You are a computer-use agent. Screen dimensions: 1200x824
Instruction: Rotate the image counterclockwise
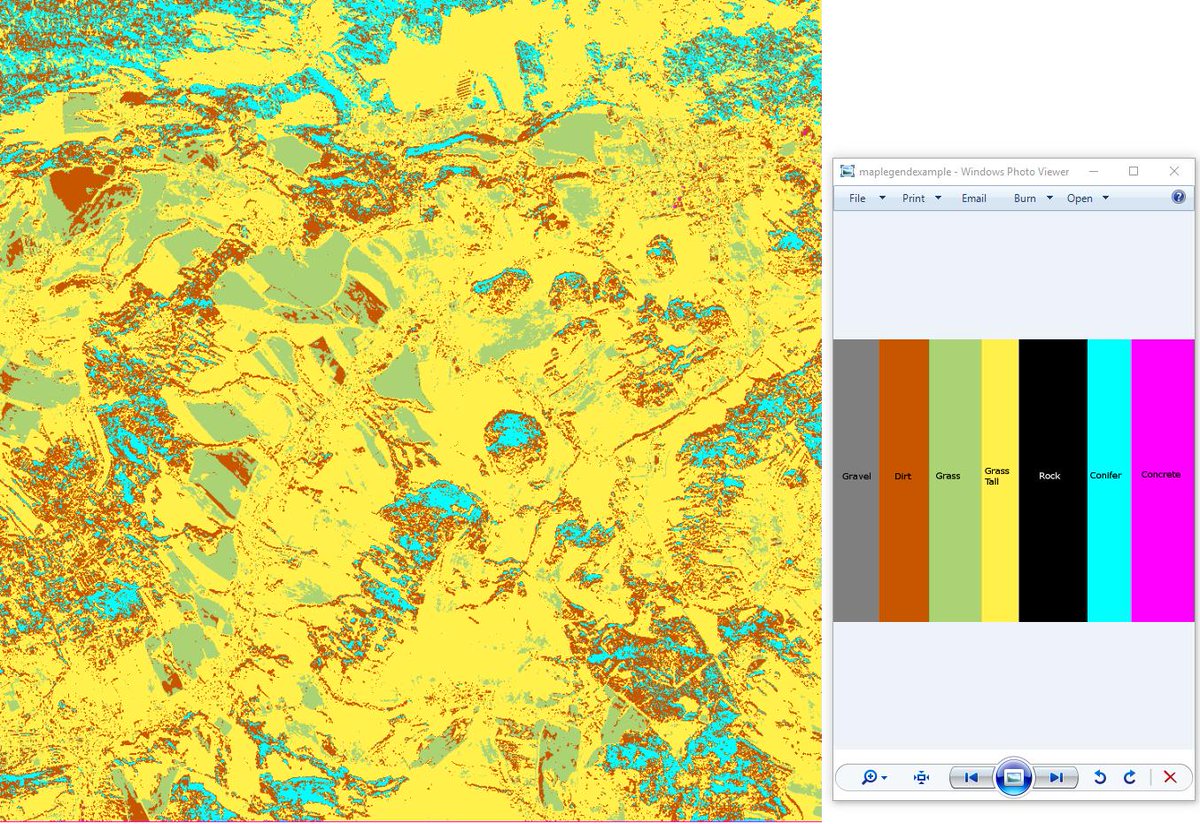1100,777
